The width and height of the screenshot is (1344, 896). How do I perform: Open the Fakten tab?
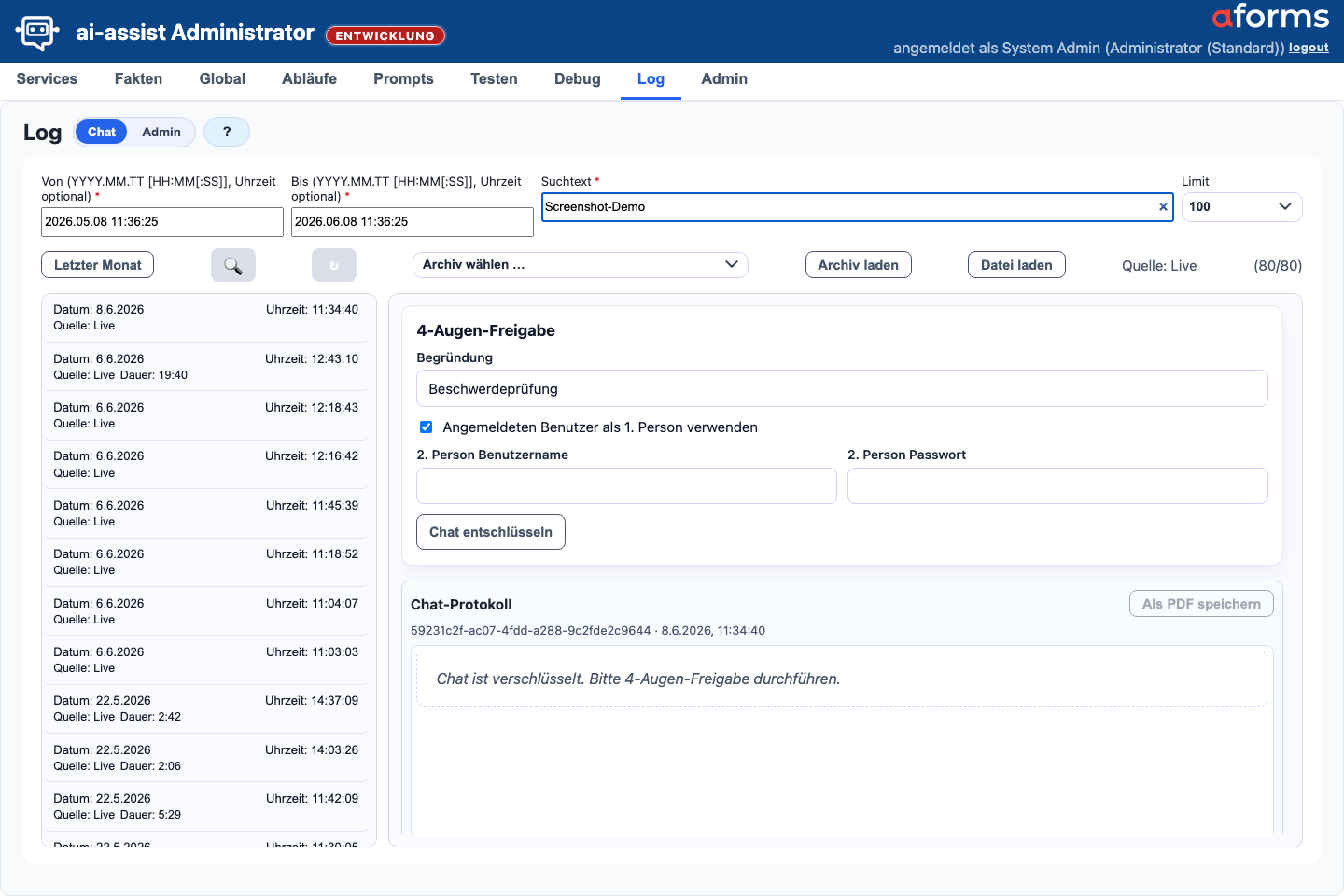138,79
